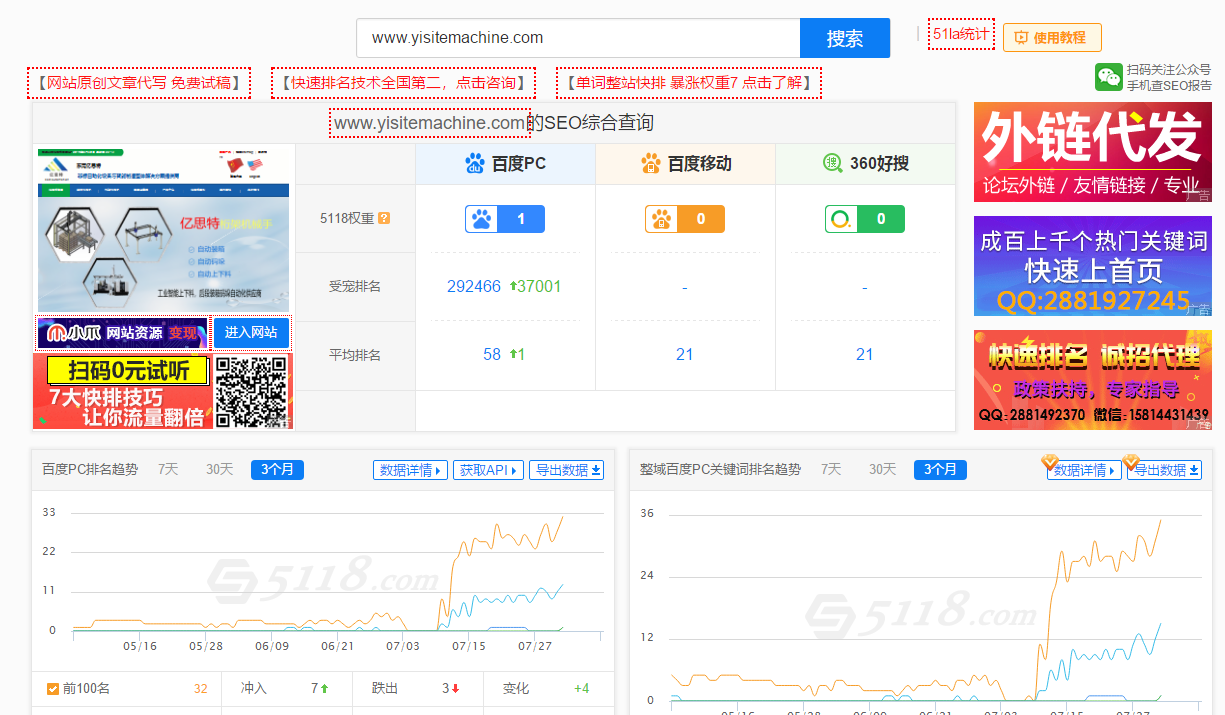Click the 小爪 网站资源变现 logo banner
The height and width of the screenshot is (715, 1225).
click(122, 333)
